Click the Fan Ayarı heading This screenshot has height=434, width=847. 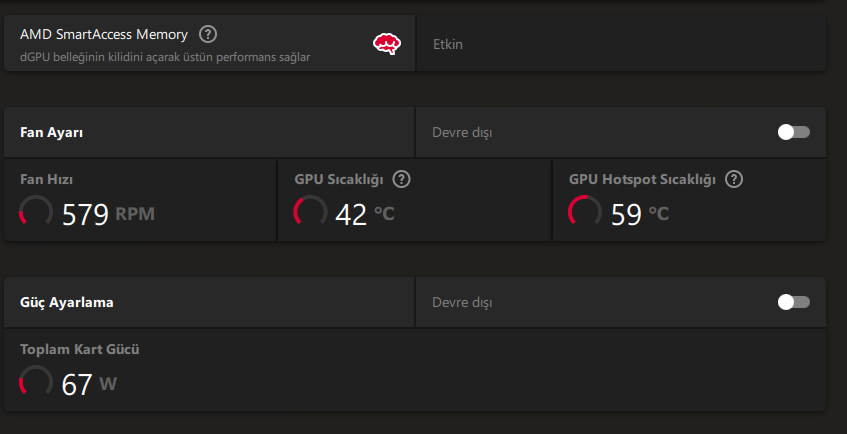coord(51,133)
